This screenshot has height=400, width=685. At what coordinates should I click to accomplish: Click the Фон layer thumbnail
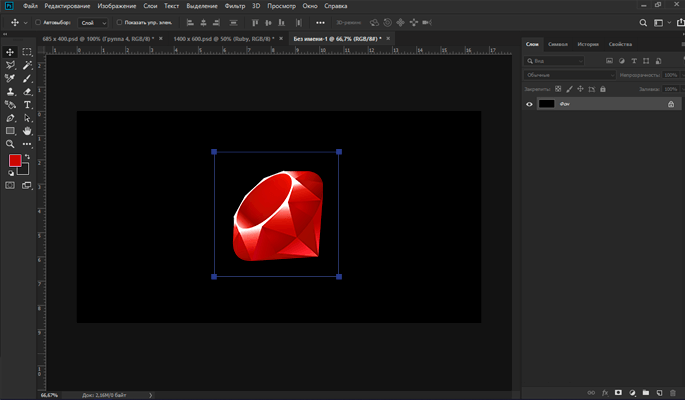(547, 104)
